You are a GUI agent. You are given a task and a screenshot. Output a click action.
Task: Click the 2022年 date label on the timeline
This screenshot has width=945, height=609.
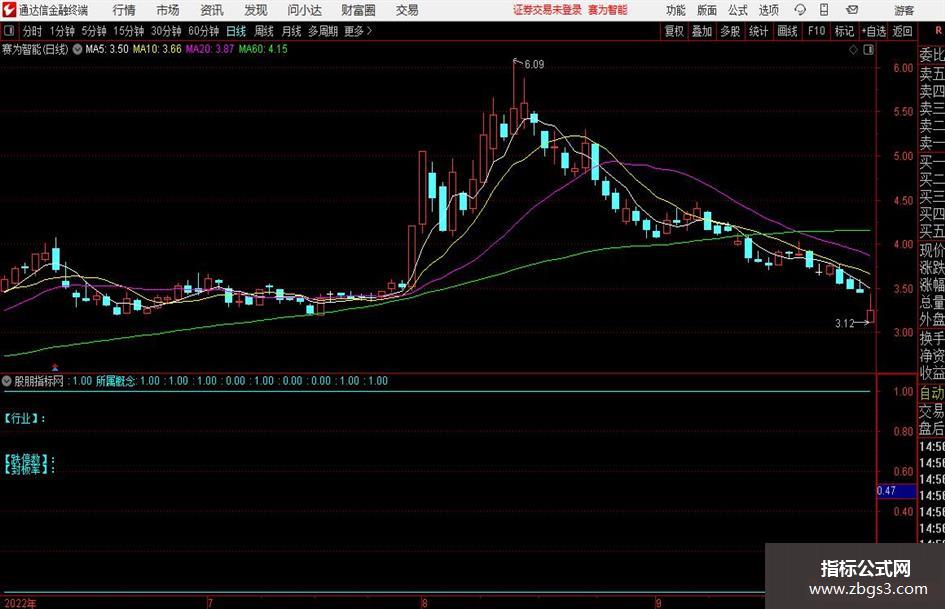coord(19,603)
